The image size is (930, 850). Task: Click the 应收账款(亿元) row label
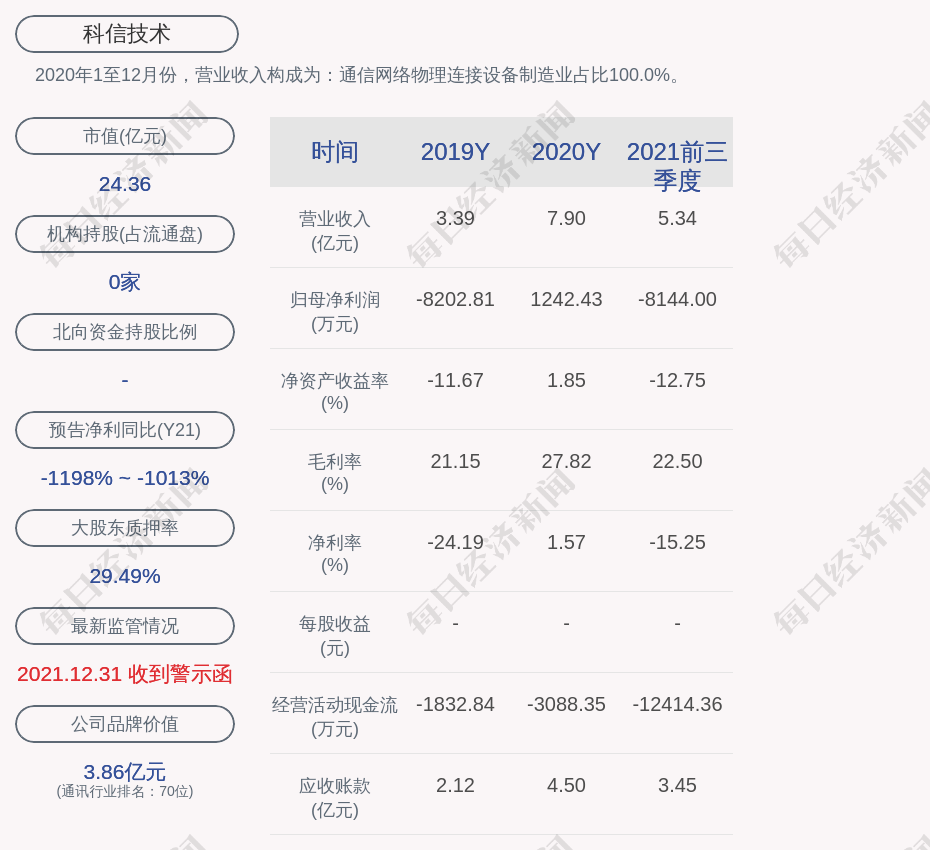[x=335, y=798]
